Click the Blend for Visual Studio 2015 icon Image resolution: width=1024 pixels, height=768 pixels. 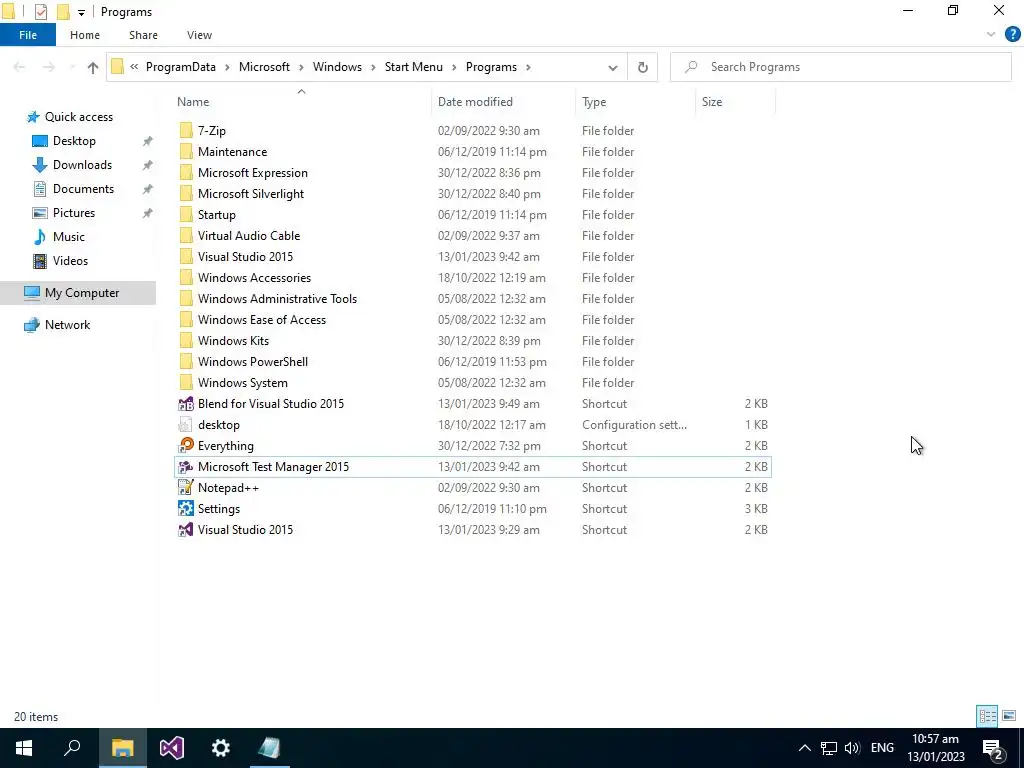pos(186,404)
